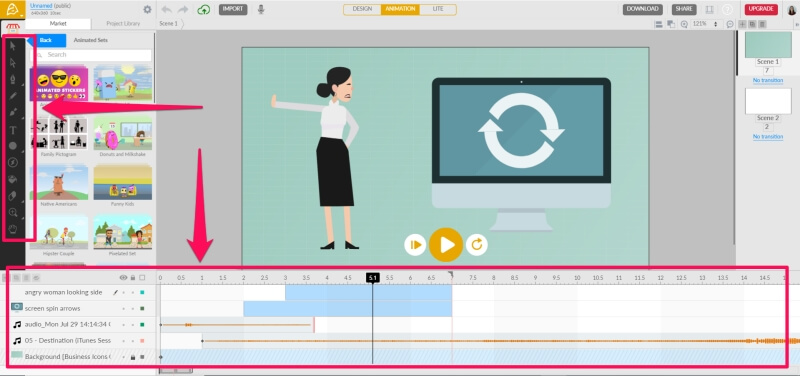
Task: Click the DOWNLOAD button
Action: click(642, 9)
